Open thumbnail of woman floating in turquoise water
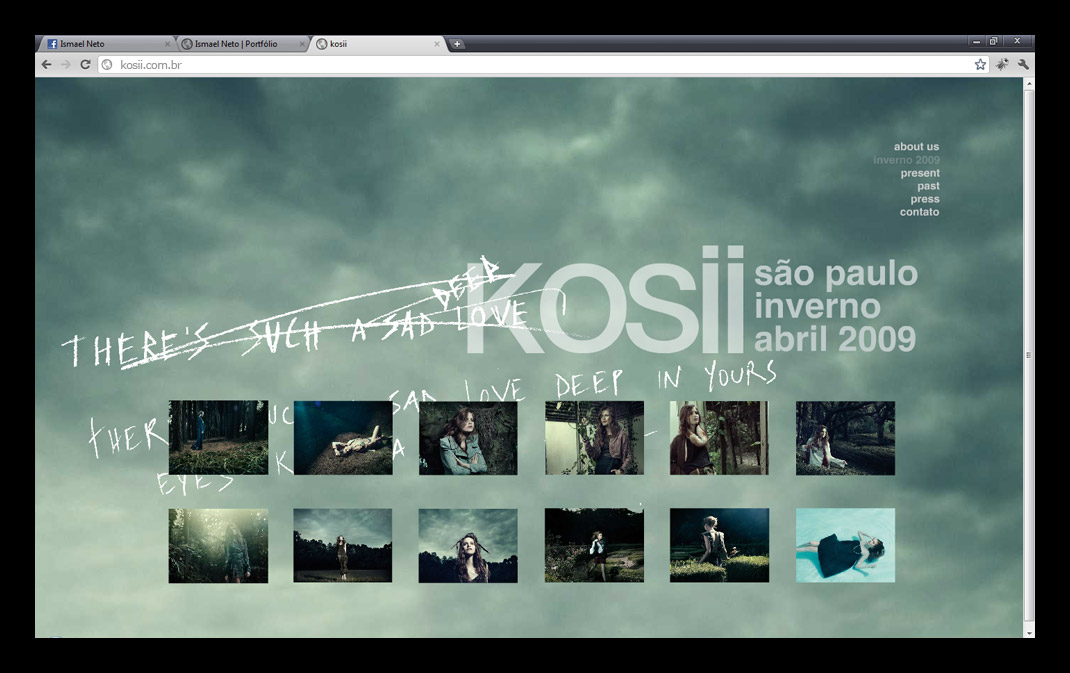Screen dimensions: 1070x673 click(x=845, y=545)
